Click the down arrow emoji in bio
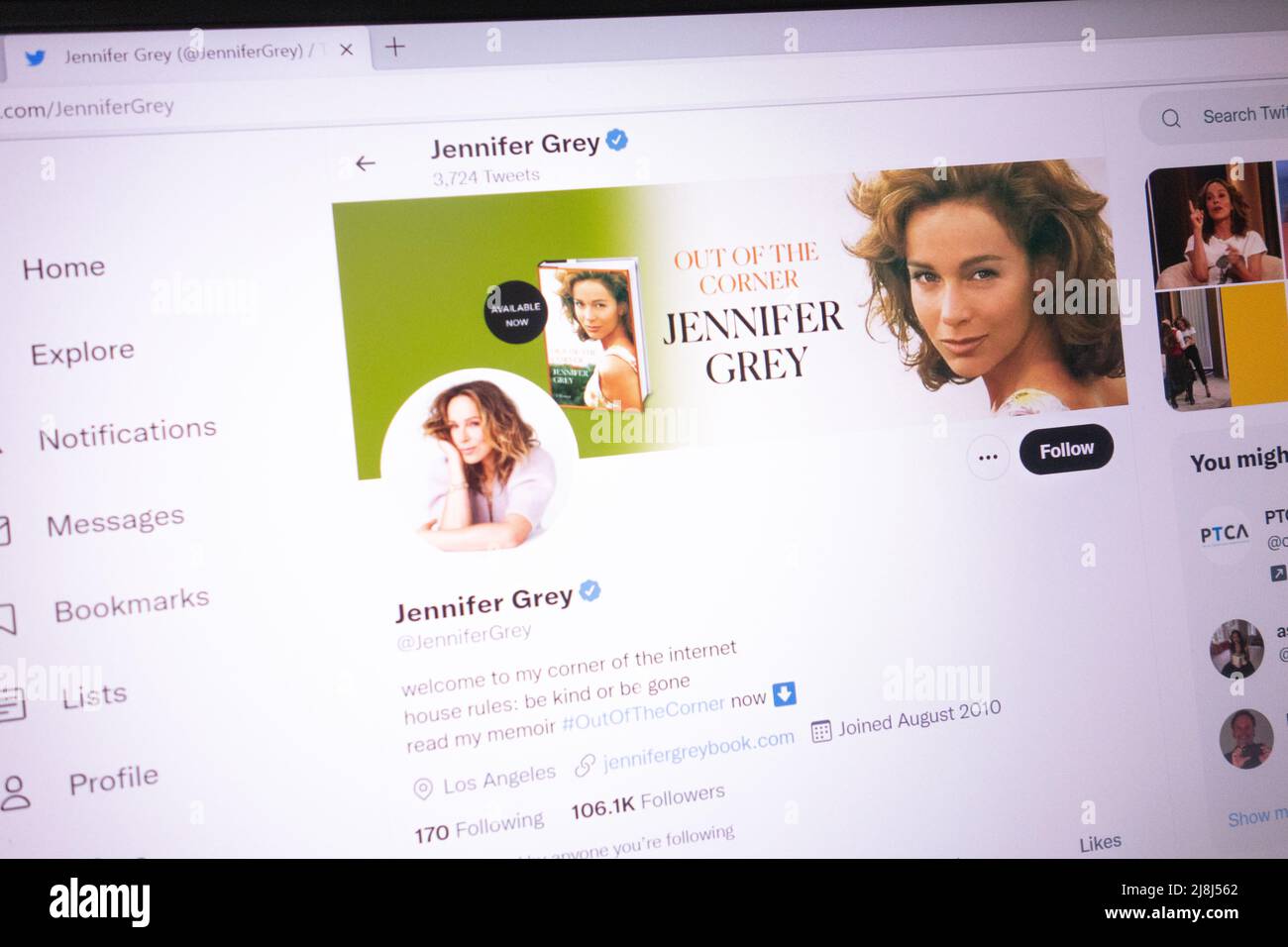 click(x=784, y=693)
